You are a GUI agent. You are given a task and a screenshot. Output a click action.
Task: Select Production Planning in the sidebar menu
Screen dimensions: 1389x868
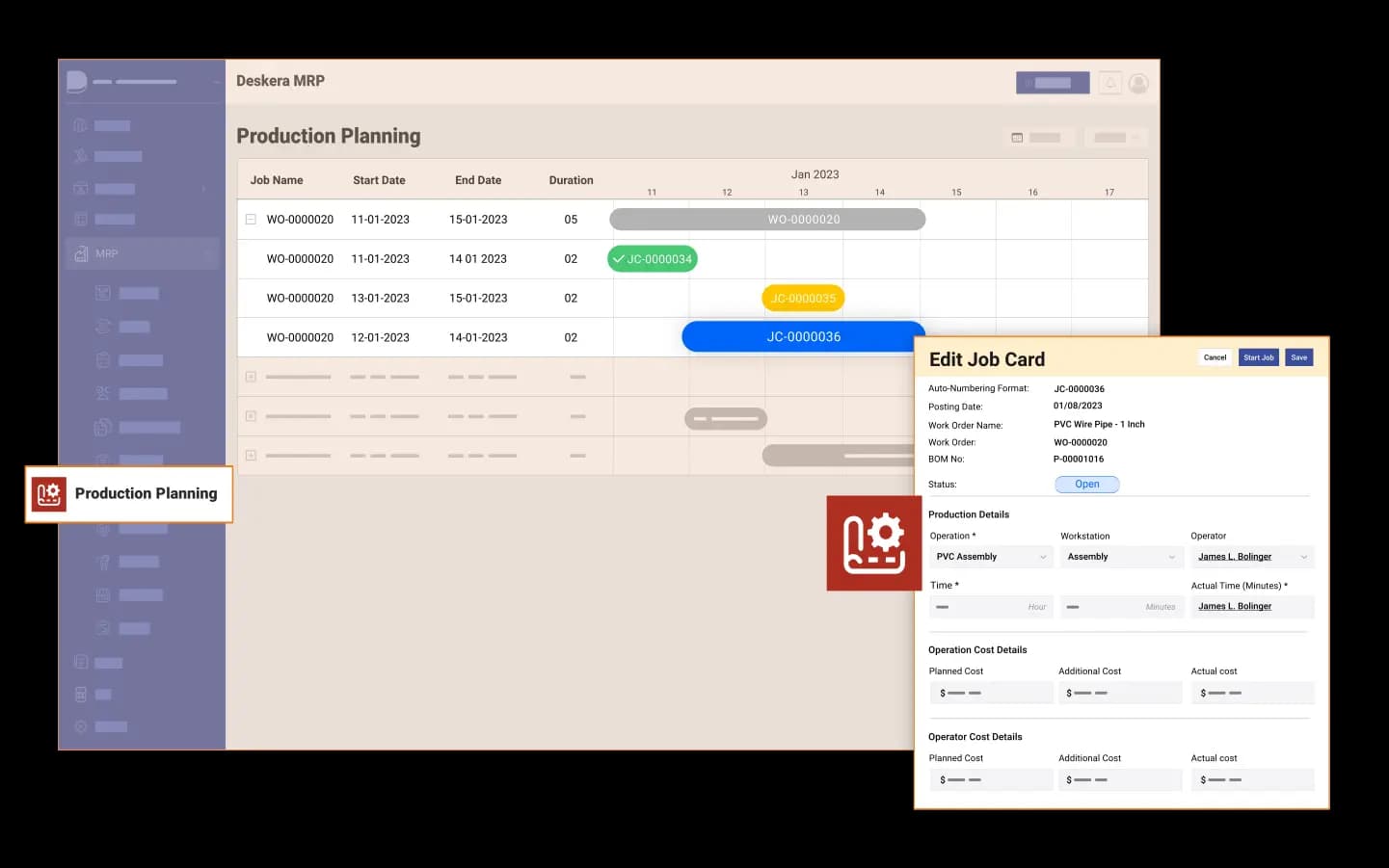tap(146, 494)
